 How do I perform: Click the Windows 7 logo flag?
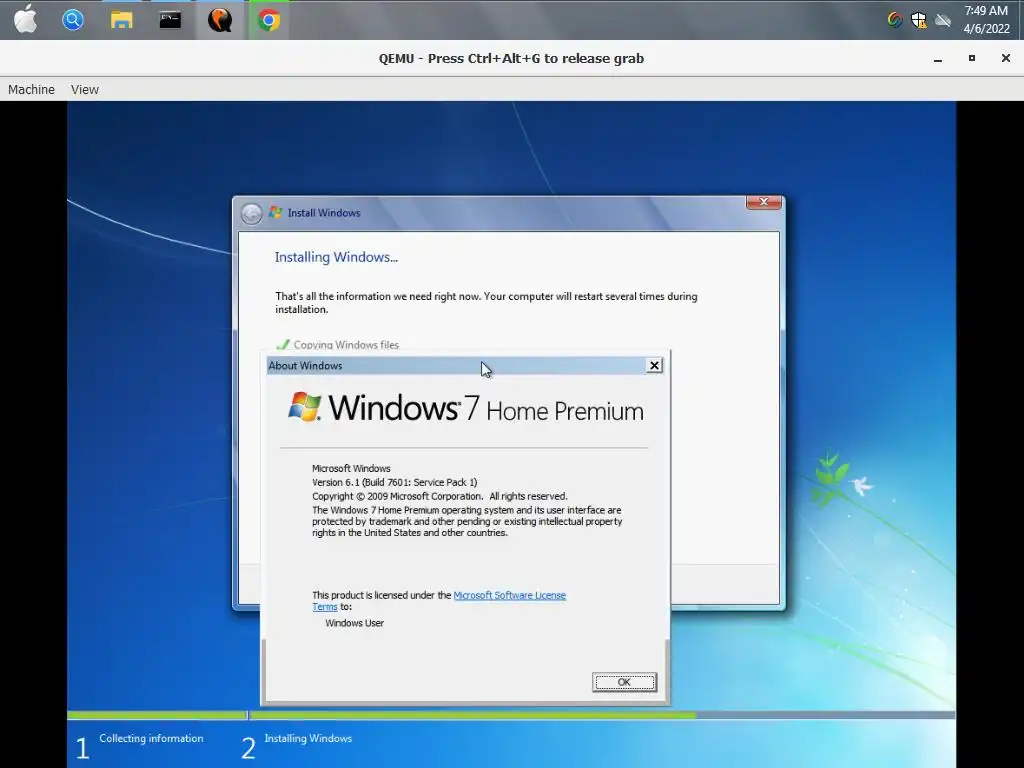[305, 407]
